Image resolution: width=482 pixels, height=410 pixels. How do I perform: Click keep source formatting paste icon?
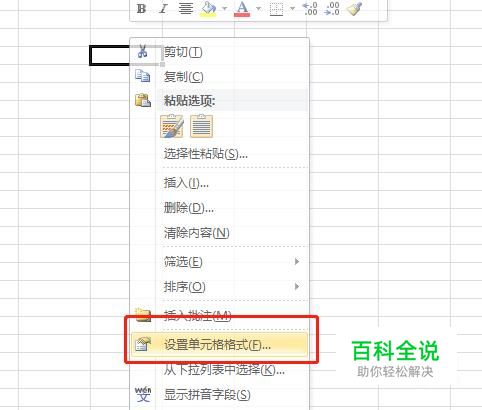(x=172, y=126)
